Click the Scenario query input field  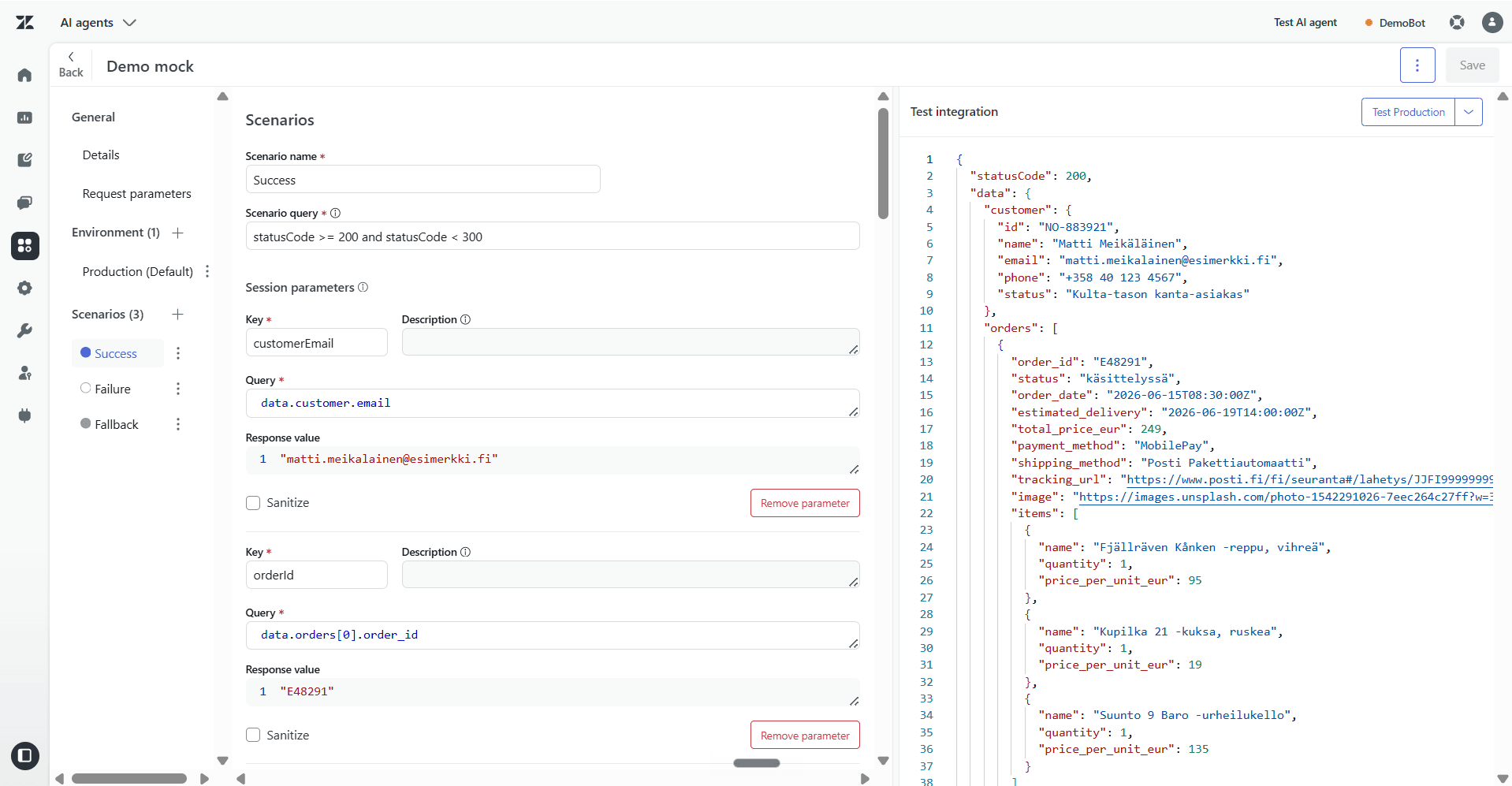pyautogui.click(x=553, y=237)
